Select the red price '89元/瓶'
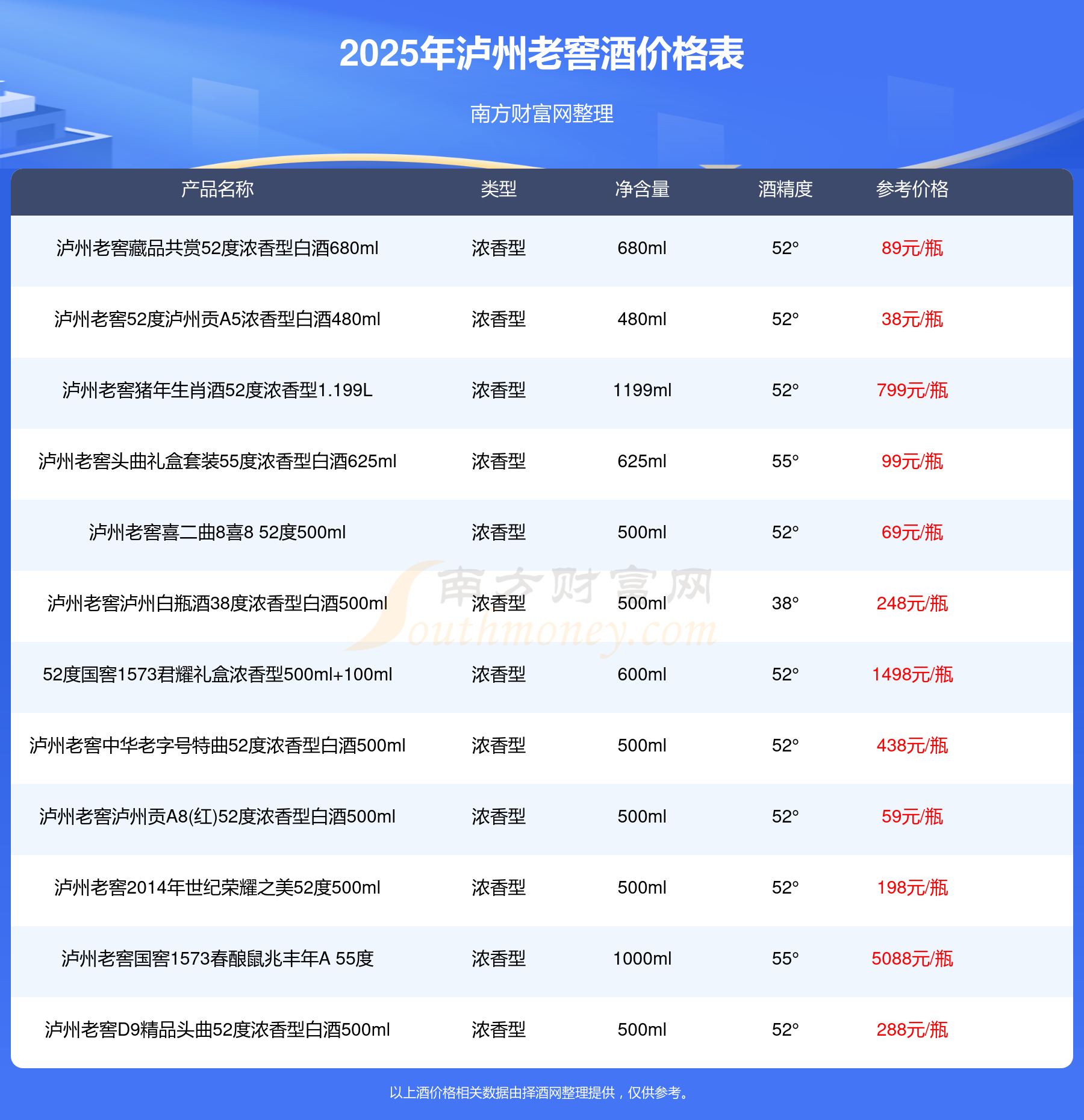The width and height of the screenshot is (1084, 1120). click(x=912, y=248)
